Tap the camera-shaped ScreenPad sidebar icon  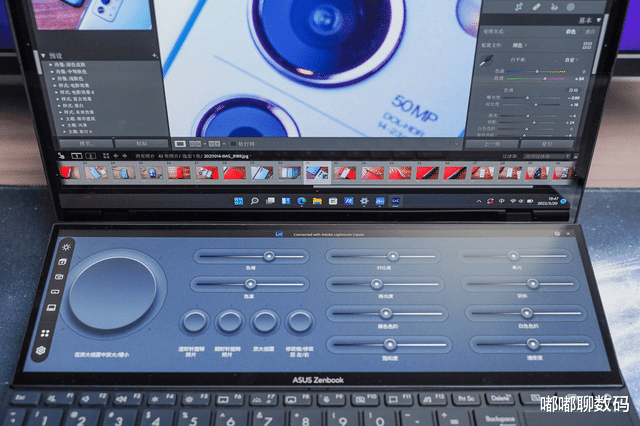[x=59, y=277]
